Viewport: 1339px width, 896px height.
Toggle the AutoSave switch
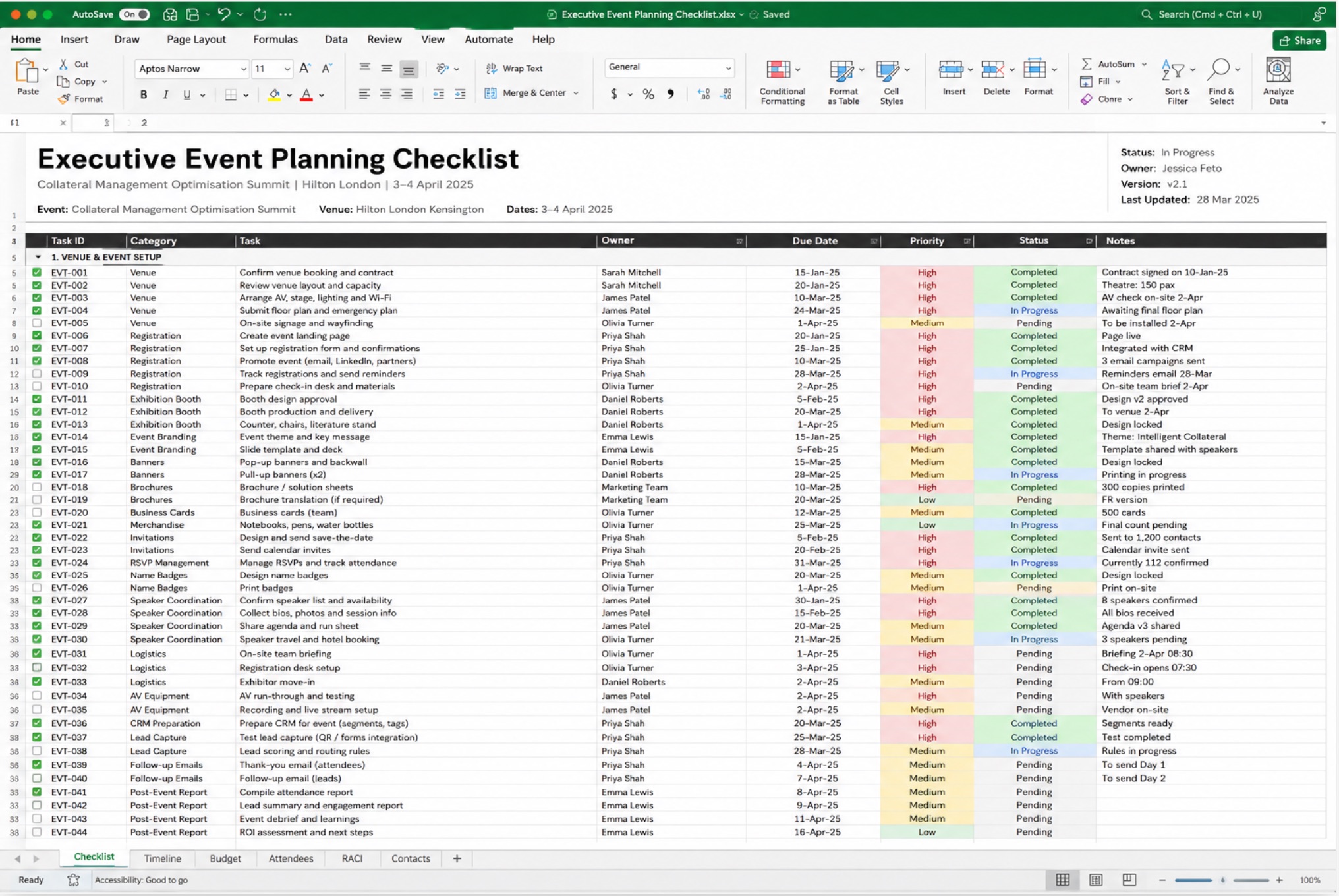[x=134, y=14]
